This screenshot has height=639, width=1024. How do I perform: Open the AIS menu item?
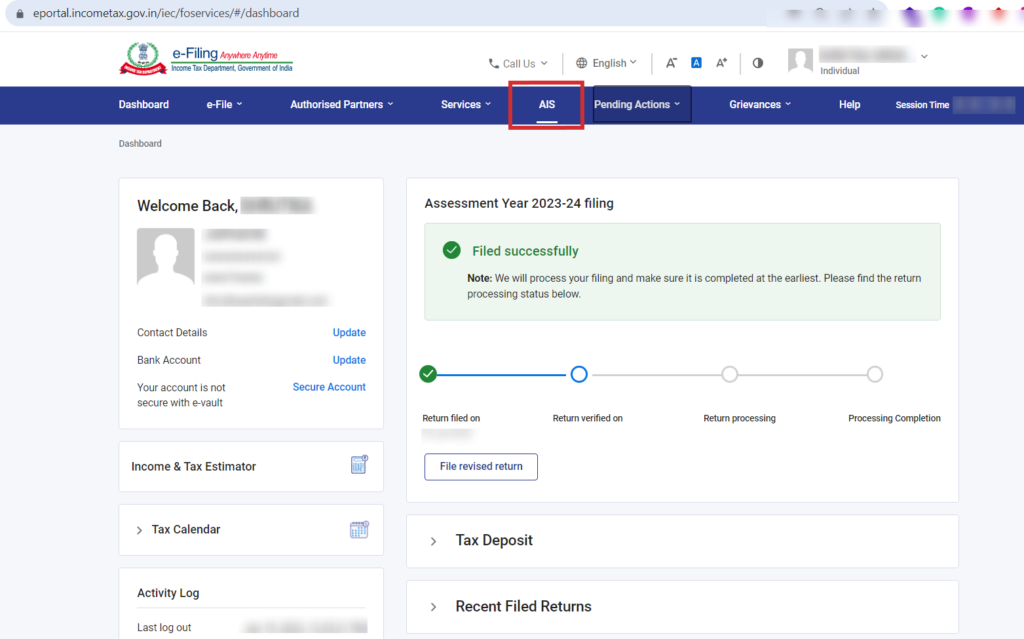click(546, 104)
